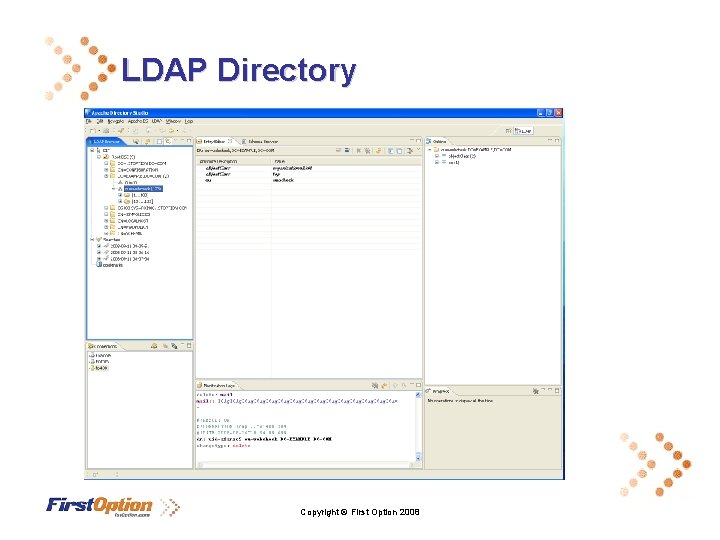Click Expand All icon in Entry Editor

point(391,151)
